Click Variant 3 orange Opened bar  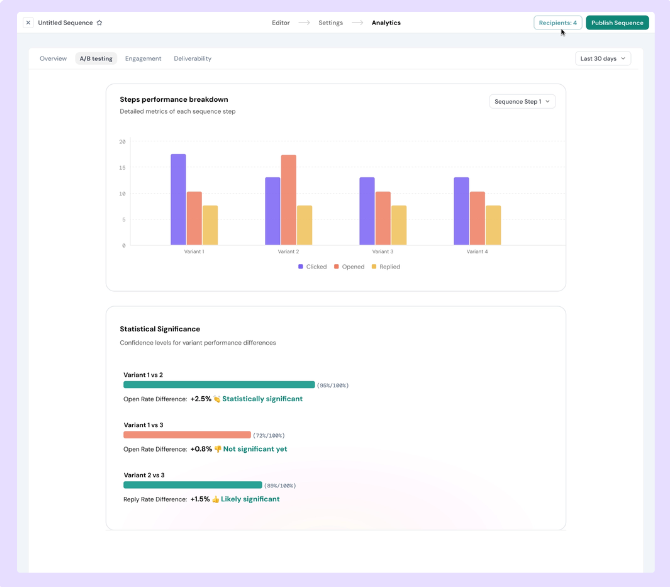(x=383, y=218)
